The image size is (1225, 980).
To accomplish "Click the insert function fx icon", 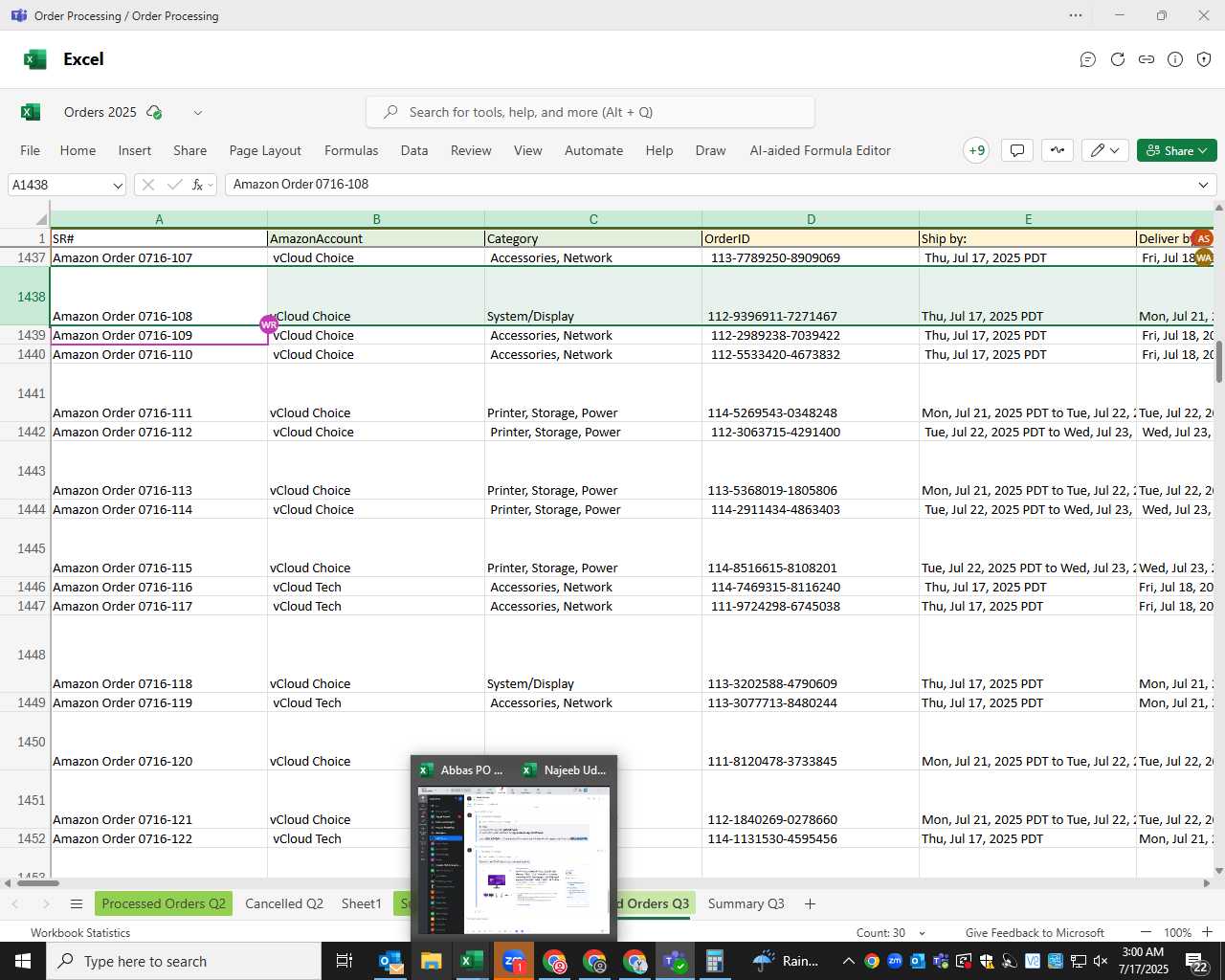I will tap(198, 185).
